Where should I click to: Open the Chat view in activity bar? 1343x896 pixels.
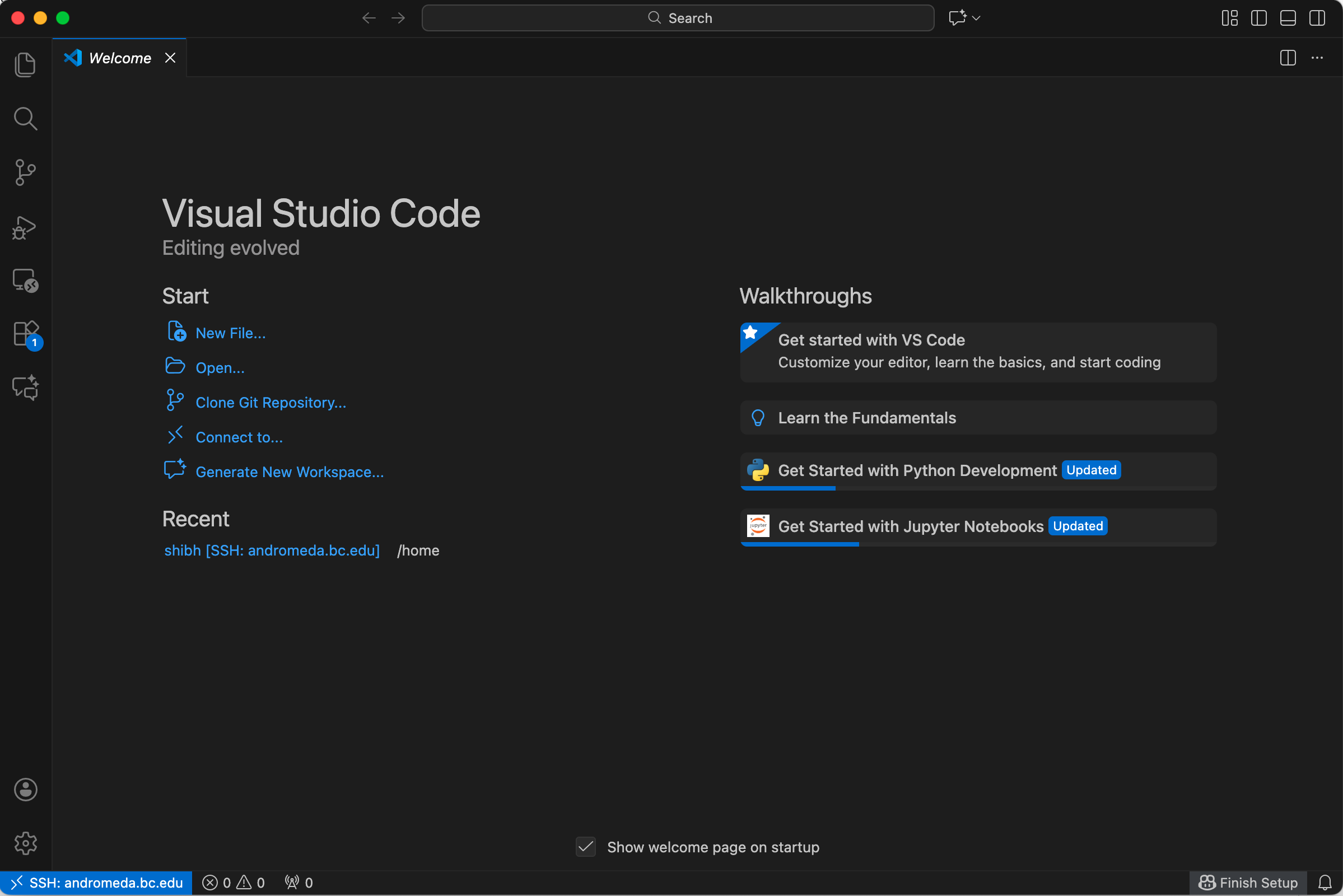coord(25,388)
